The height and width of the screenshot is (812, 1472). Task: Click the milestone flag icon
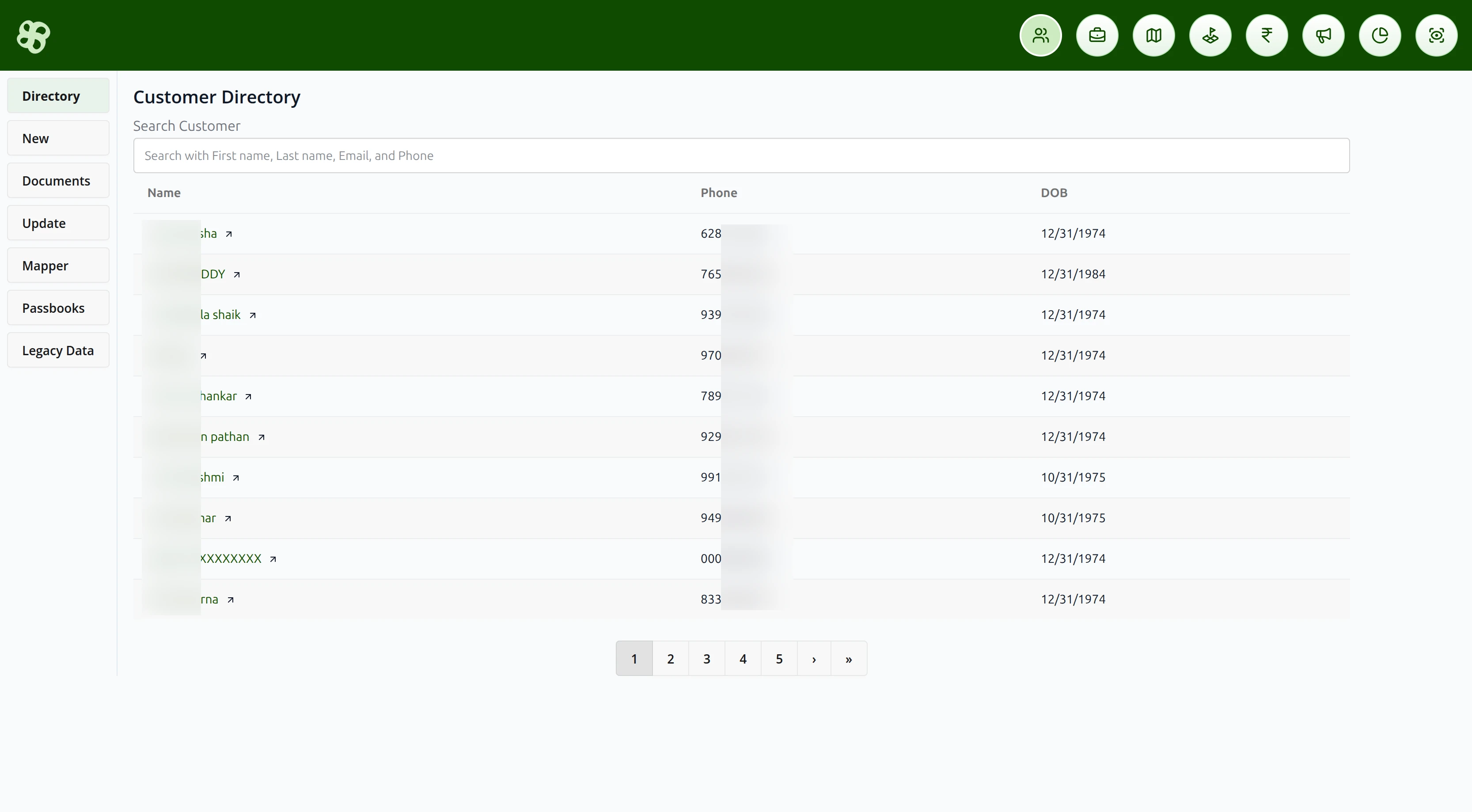1210,35
